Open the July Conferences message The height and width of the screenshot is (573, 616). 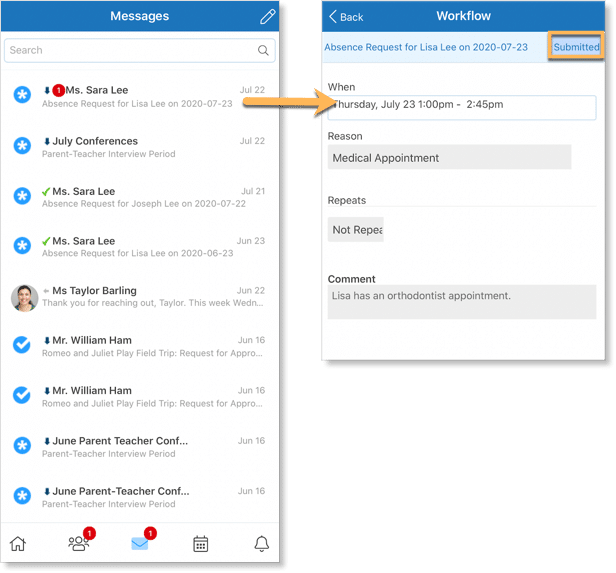click(150, 147)
